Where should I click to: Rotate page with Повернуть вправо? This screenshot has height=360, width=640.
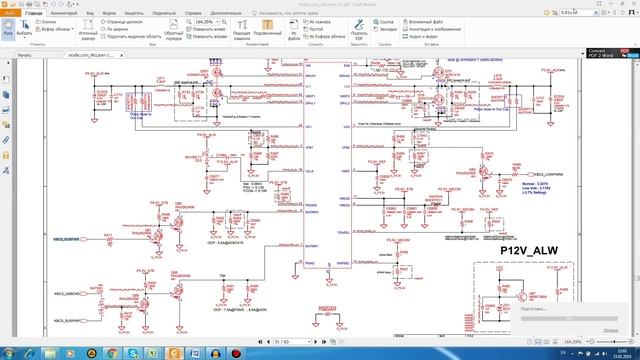[207, 36]
